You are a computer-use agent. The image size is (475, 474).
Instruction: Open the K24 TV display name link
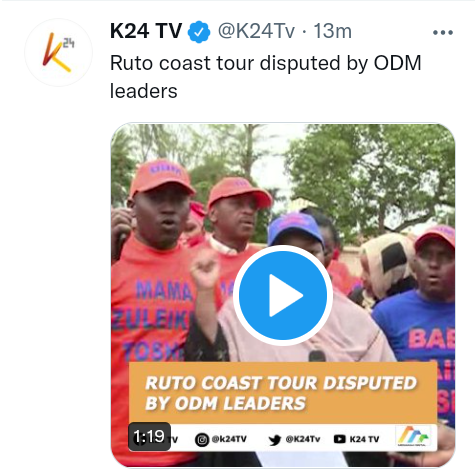point(146,31)
